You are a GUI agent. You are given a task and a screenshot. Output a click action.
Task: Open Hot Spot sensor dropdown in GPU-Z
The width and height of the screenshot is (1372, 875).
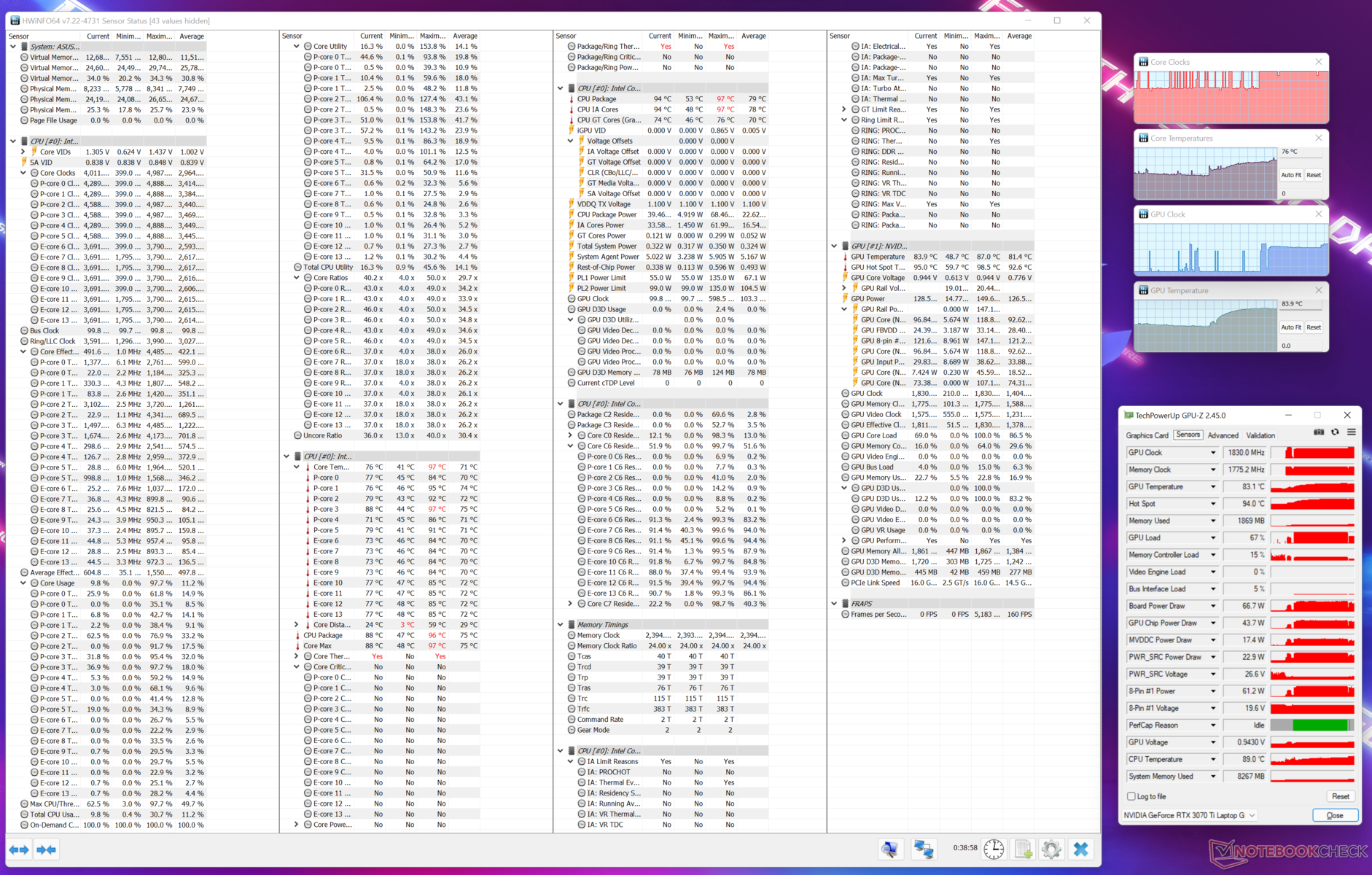(1213, 504)
